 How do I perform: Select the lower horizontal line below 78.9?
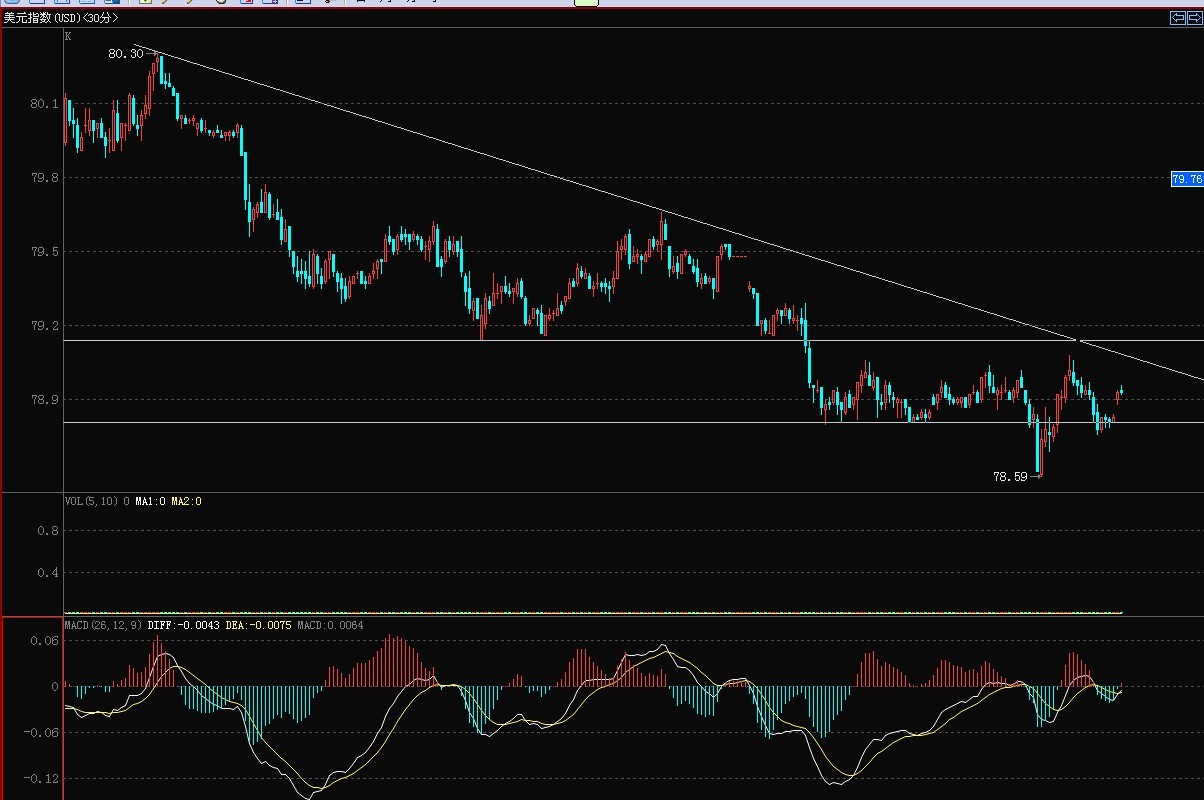[634, 422]
